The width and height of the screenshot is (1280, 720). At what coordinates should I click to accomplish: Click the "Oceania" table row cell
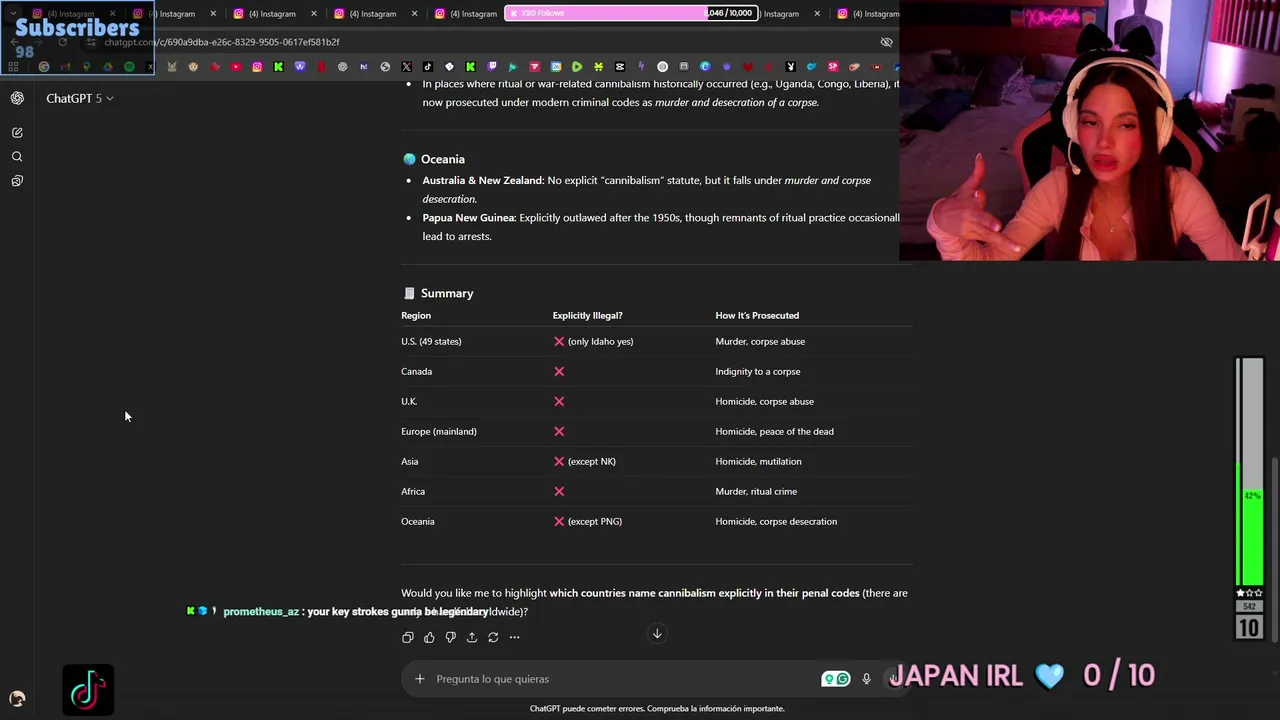[x=418, y=521]
